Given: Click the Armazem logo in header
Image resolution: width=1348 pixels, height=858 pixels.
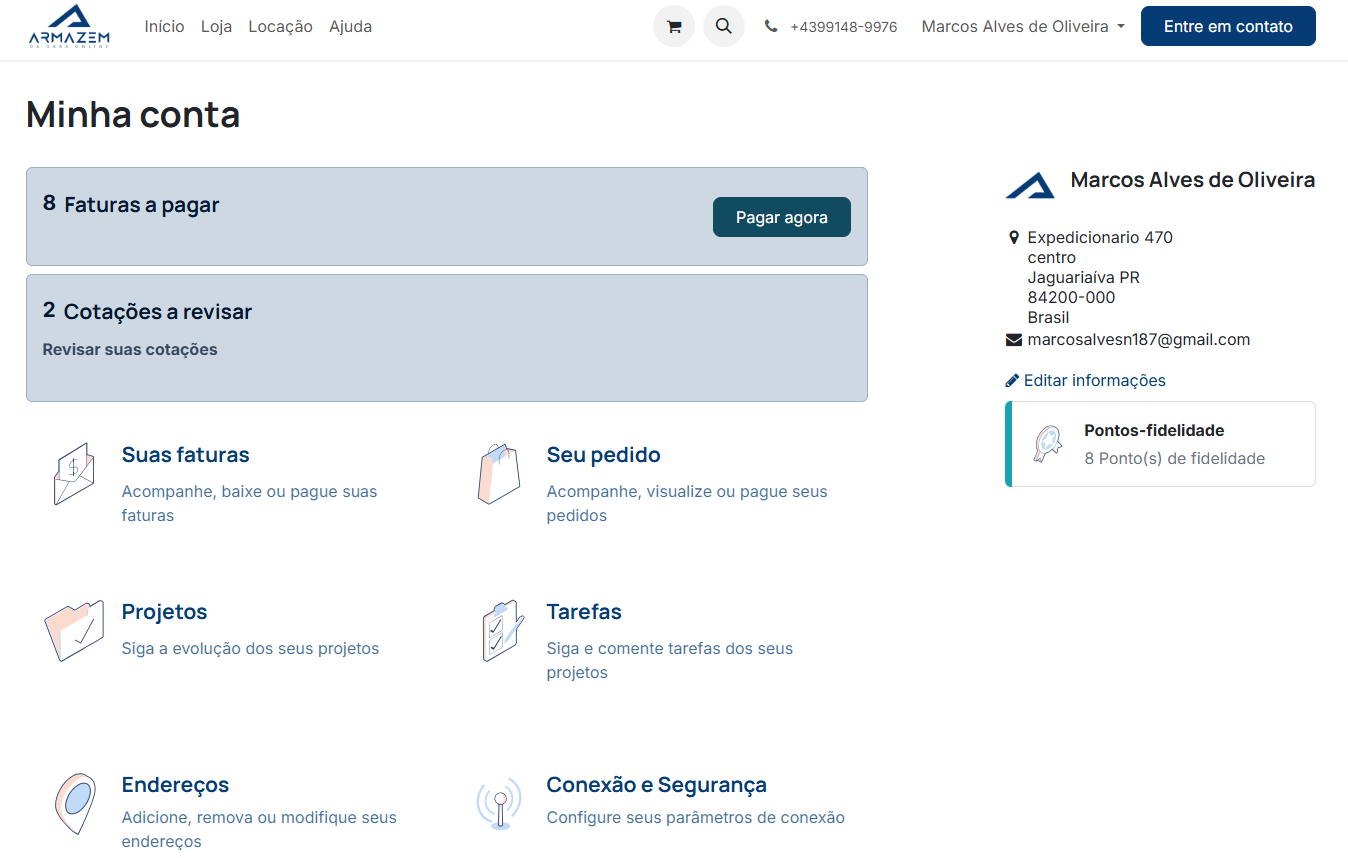Looking at the screenshot, I should coord(69,27).
